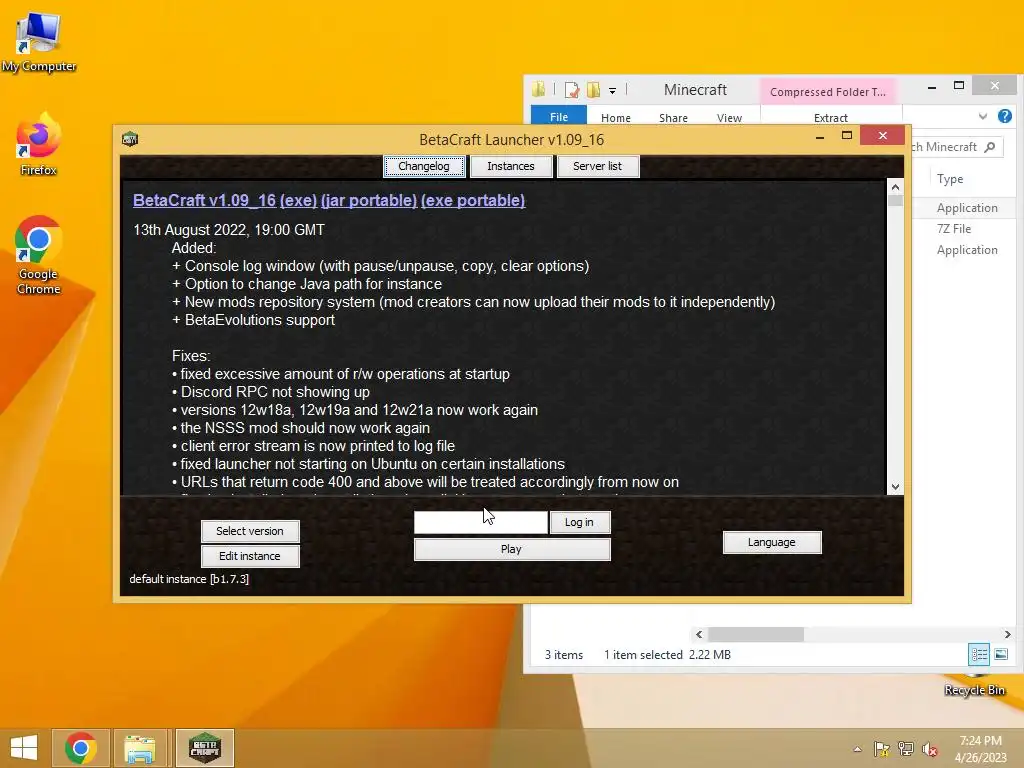Open network status tray icon
Viewport: 1024px width, 768px height.
pos(906,749)
